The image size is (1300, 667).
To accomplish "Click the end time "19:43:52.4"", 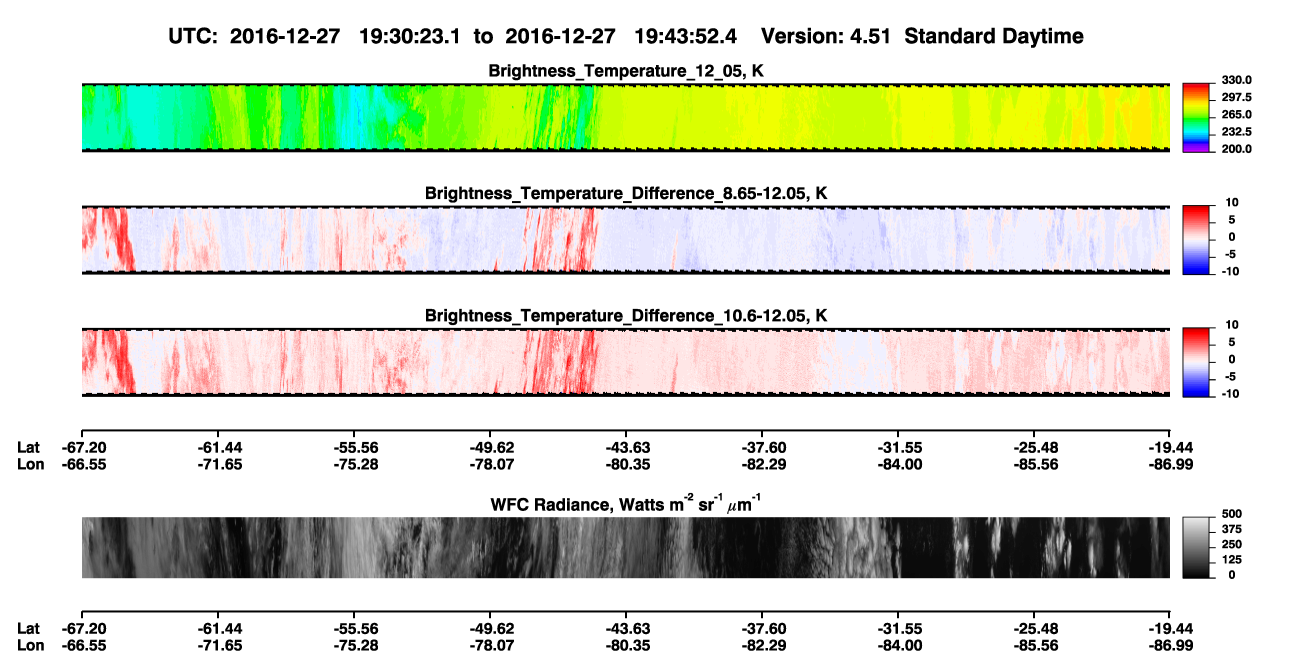I will point(686,37).
